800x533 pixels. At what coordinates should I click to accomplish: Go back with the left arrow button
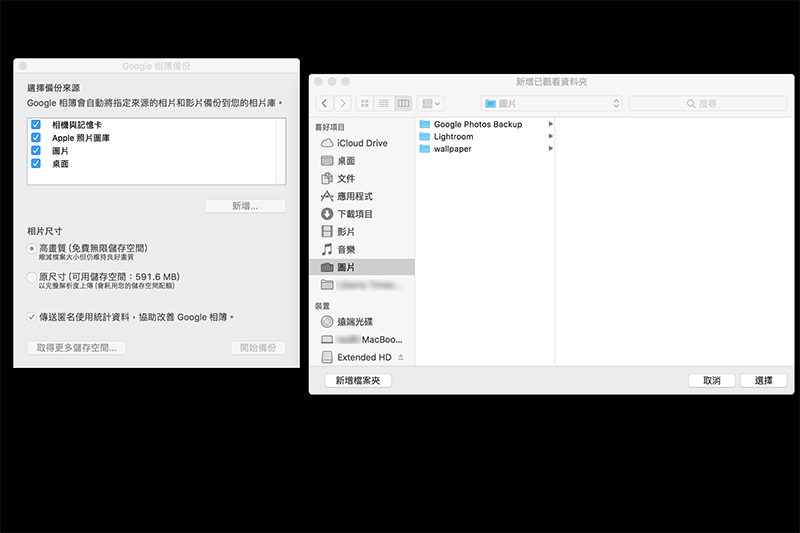click(325, 104)
